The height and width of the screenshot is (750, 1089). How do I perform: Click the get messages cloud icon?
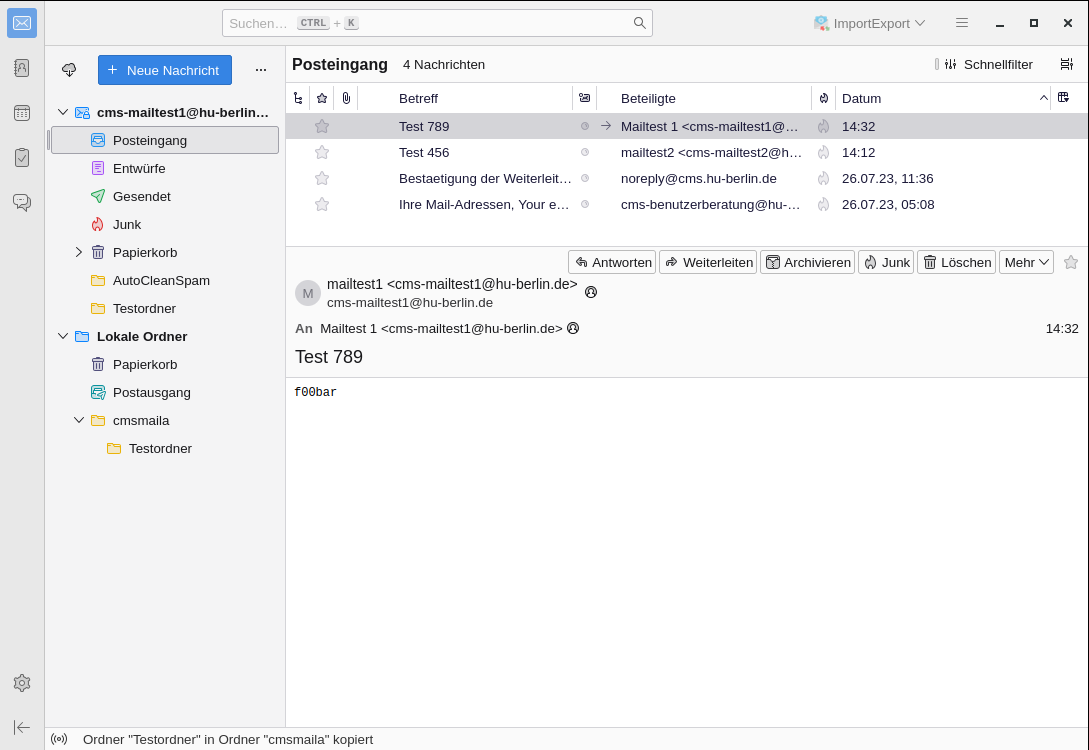click(x=69, y=70)
